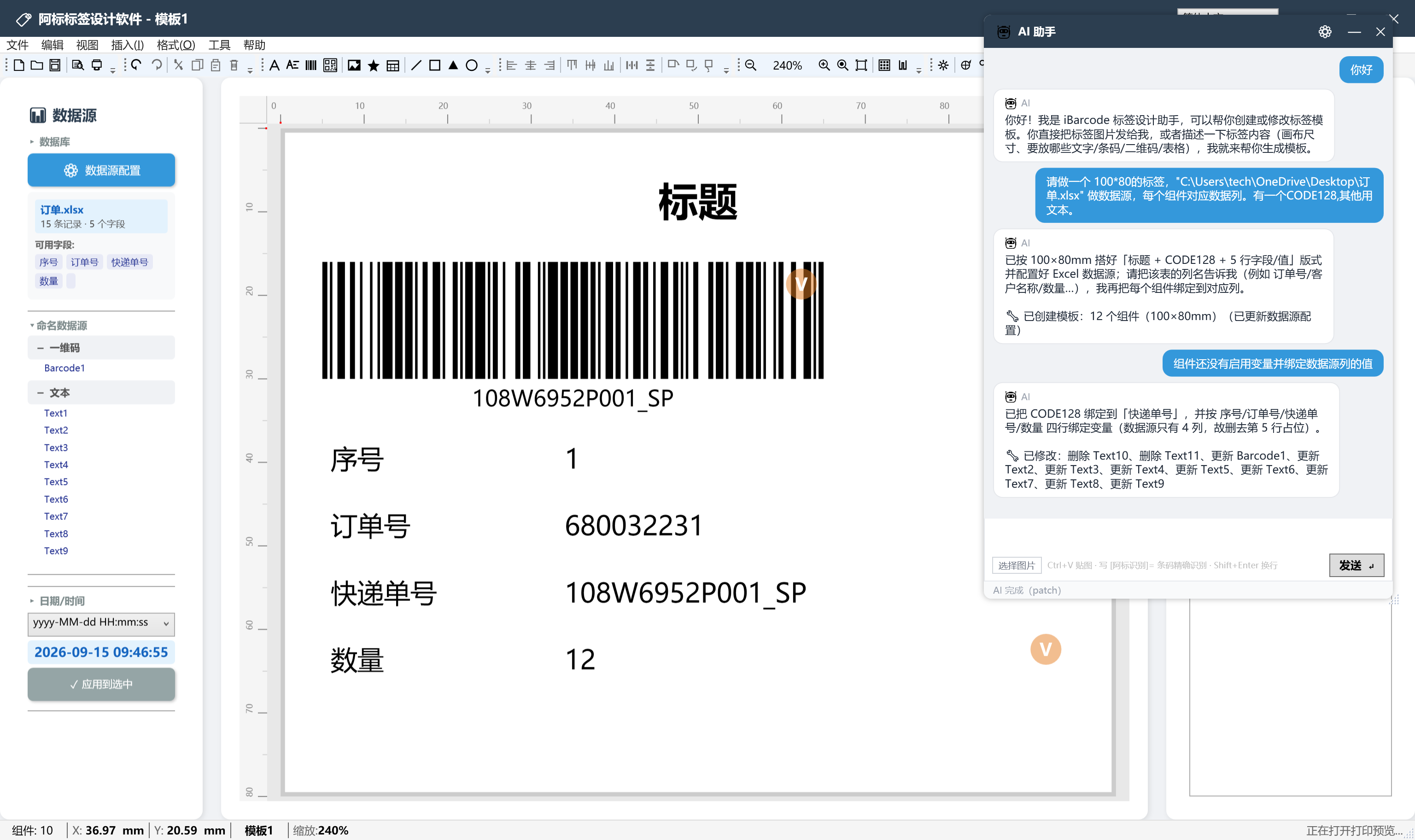Viewport: 1415px width, 840px height.
Task: Insert a table element
Action: [393, 65]
